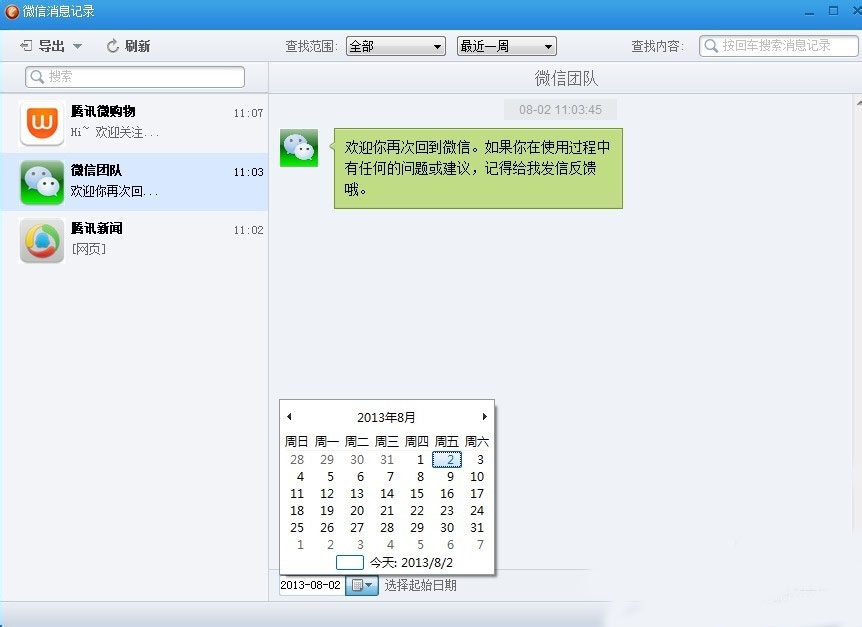Open the 导出 export menu

43,46
